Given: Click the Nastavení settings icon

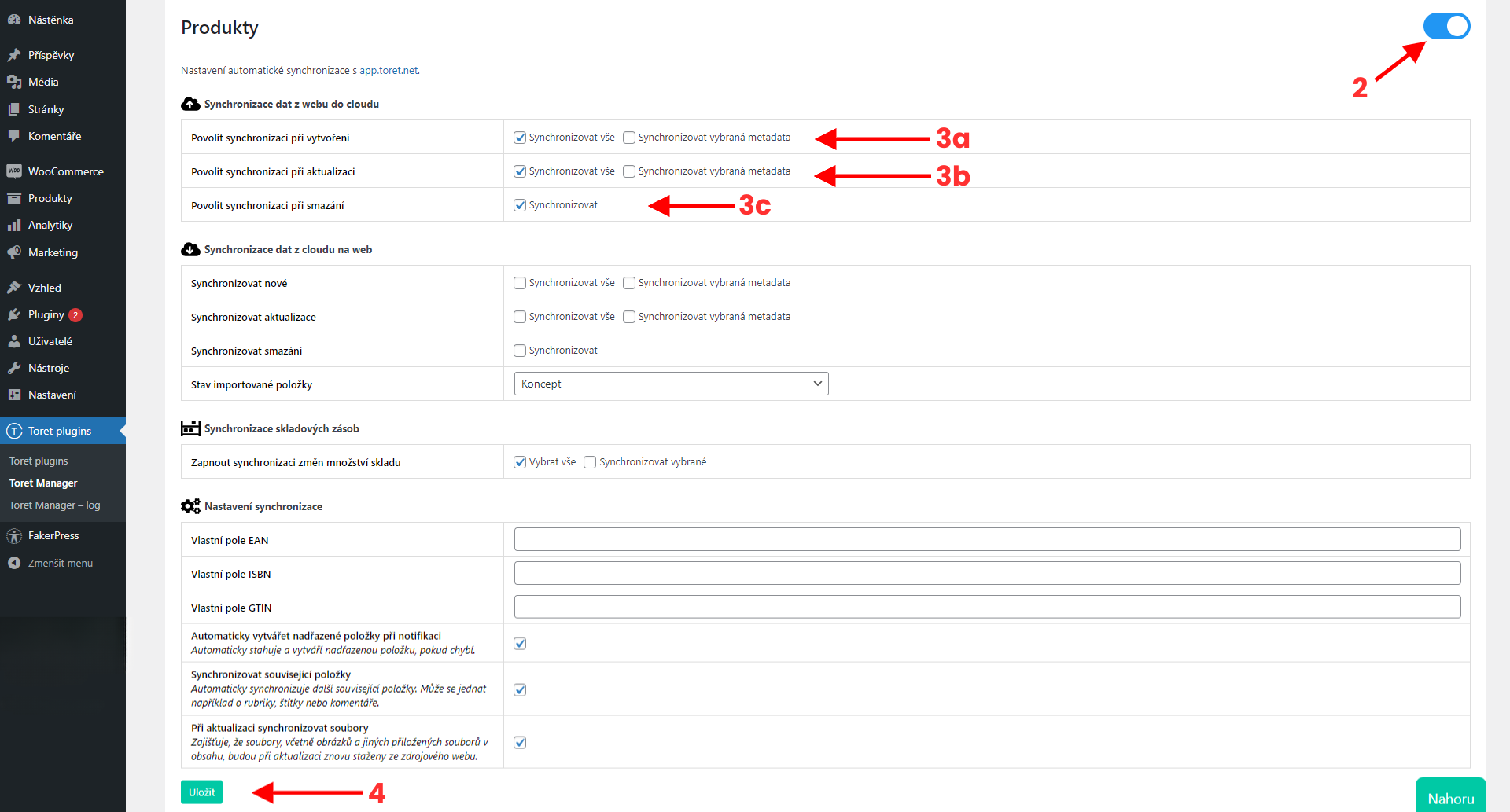Looking at the screenshot, I should click(14, 395).
